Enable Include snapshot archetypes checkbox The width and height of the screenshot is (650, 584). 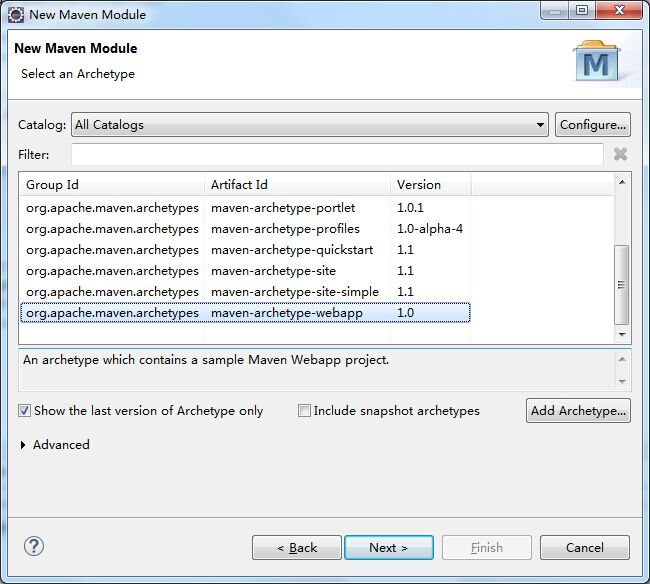(304, 411)
